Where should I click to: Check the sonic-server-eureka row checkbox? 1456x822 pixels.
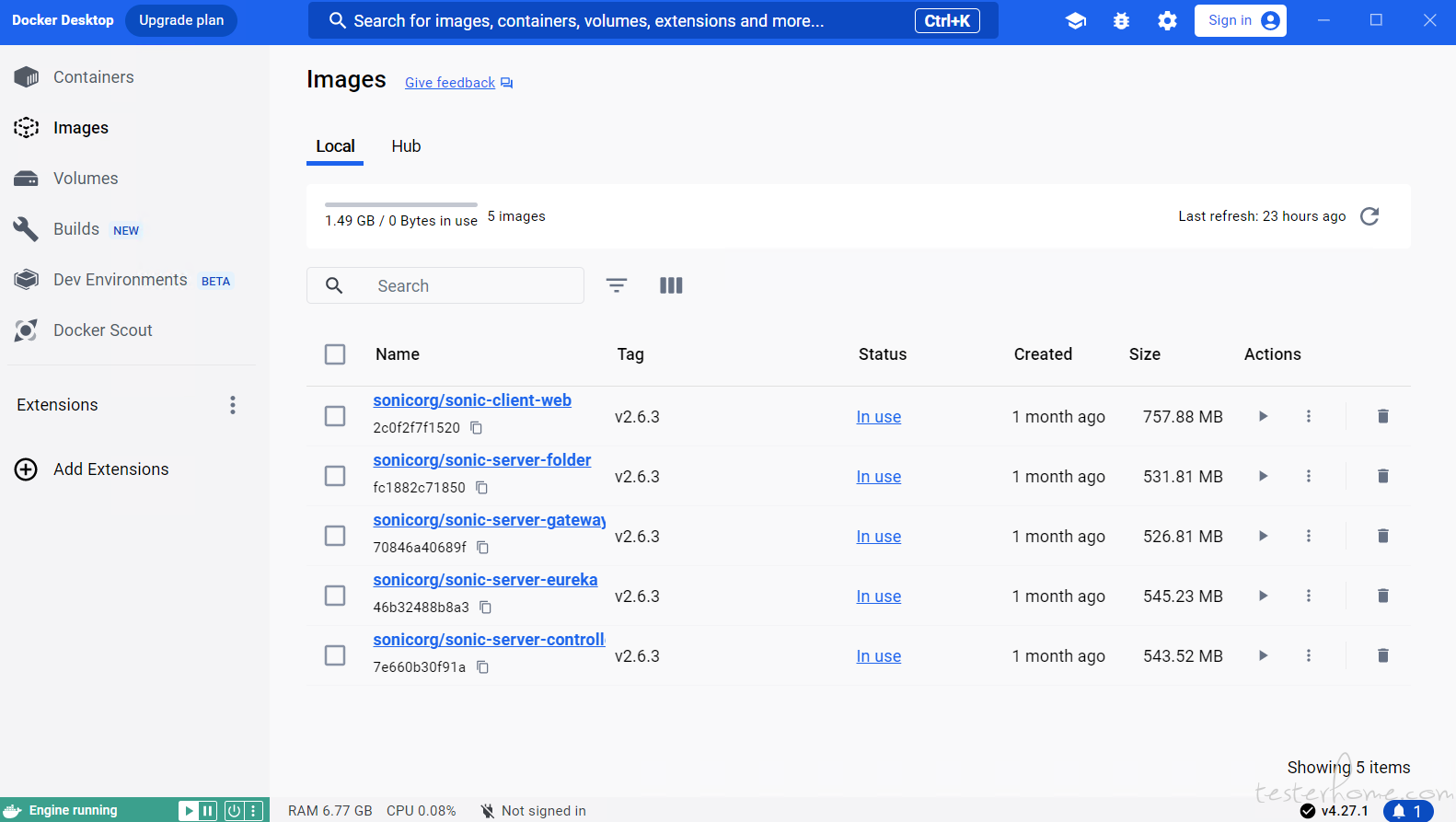coord(335,596)
